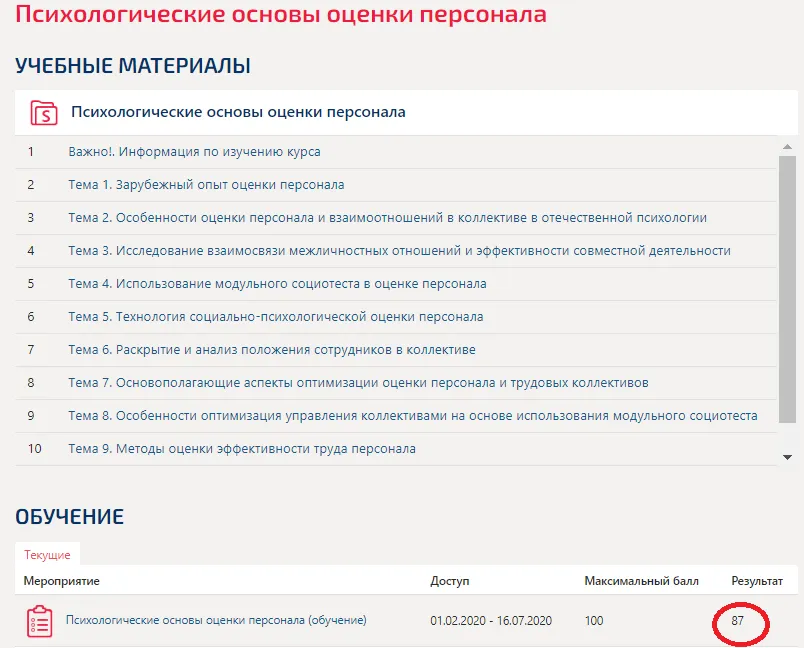Switch to the Текущие tab
The height and width of the screenshot is (648, 804).
(47, 554)
